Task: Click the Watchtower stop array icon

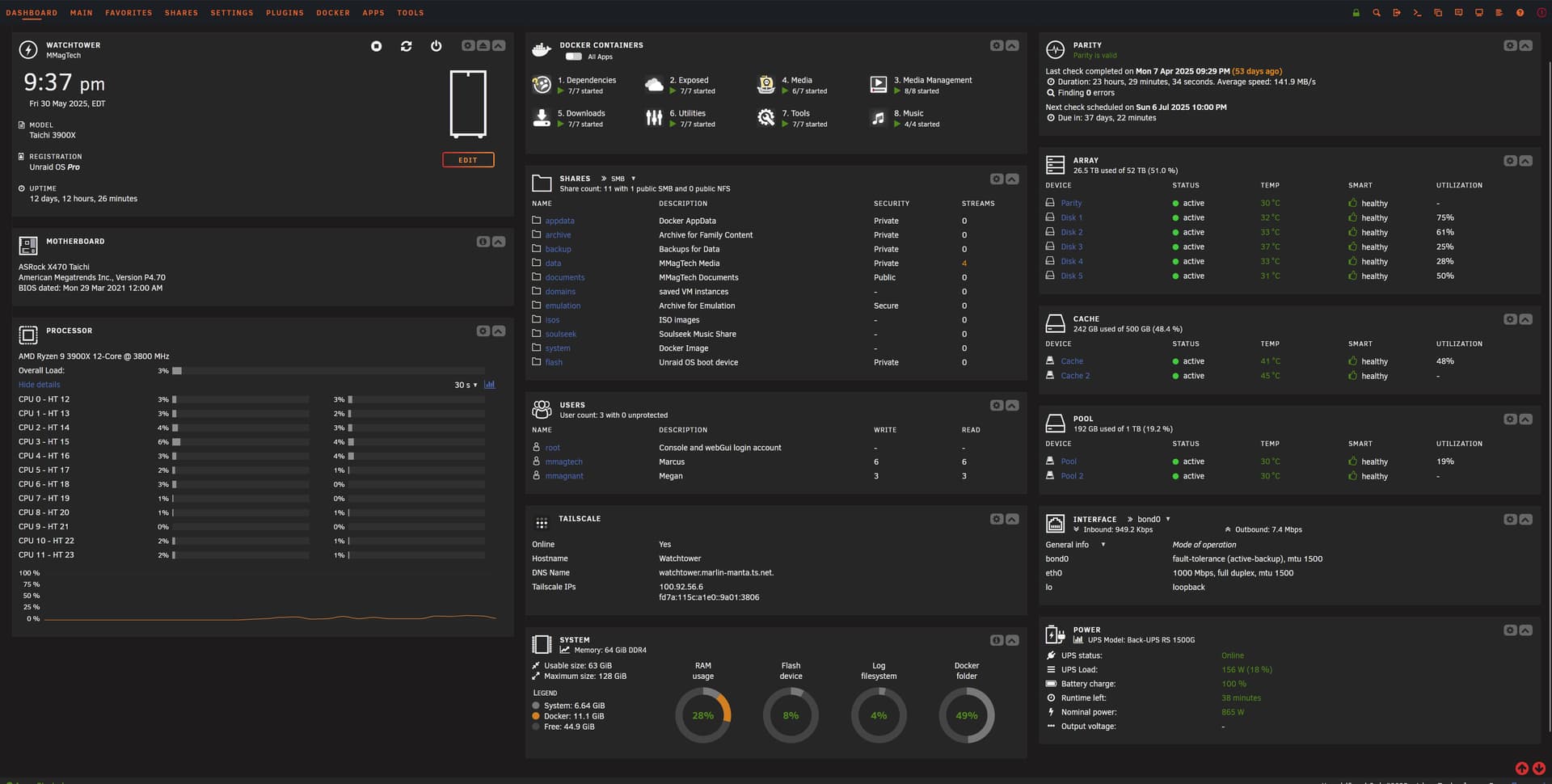Action: (x=376, y=46)
